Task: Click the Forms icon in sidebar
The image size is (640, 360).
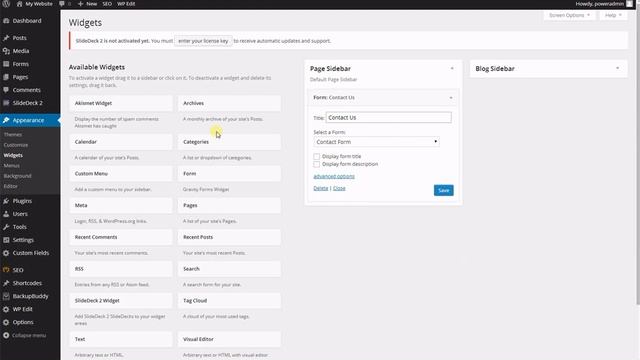Action: 6,64
